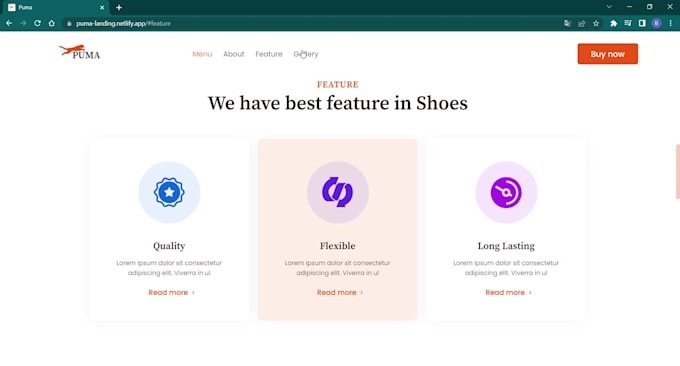
Task: Reload the page with refresh icon
Action: point(37,23)
